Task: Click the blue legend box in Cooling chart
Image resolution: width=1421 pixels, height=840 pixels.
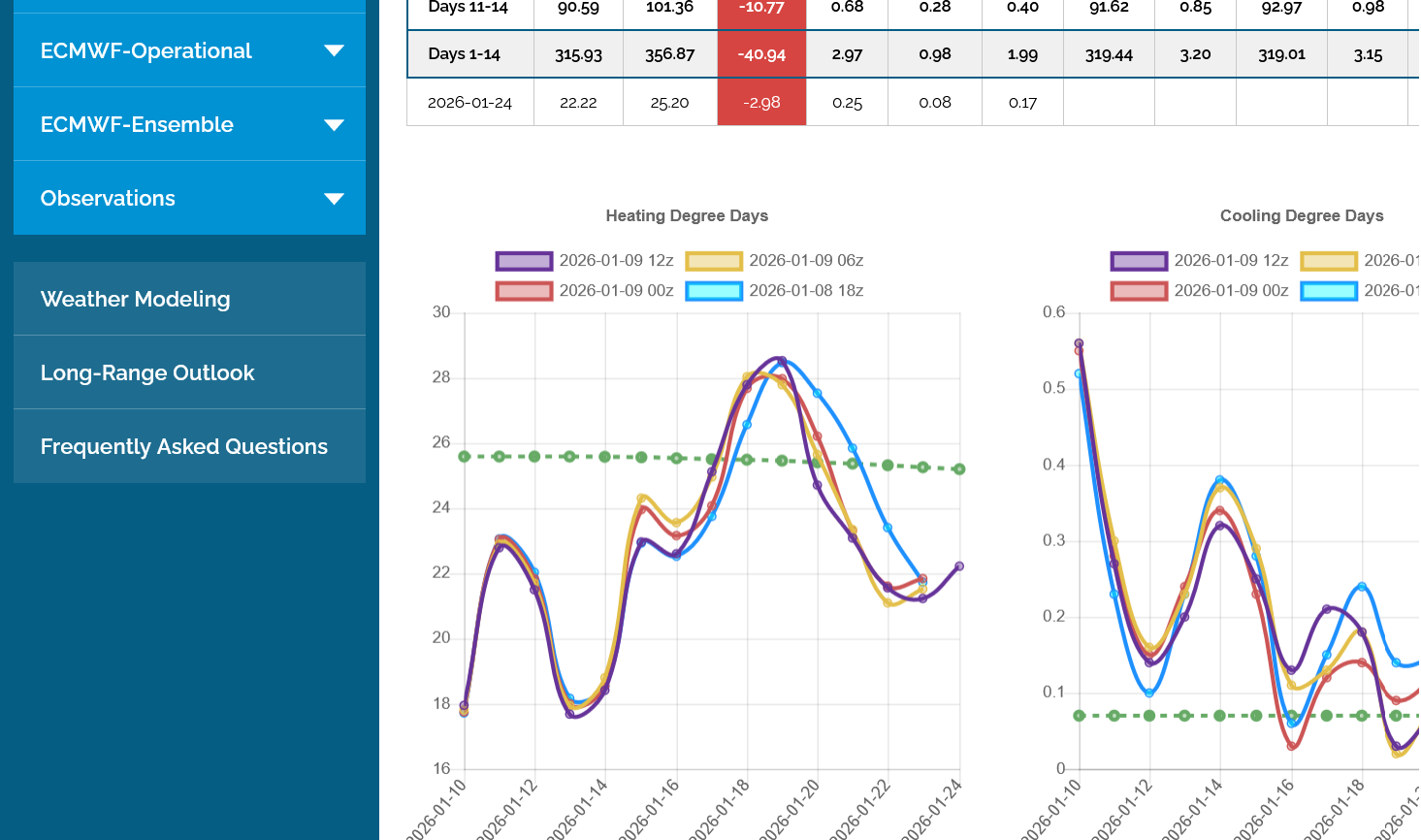Action: click(1329, 291)
